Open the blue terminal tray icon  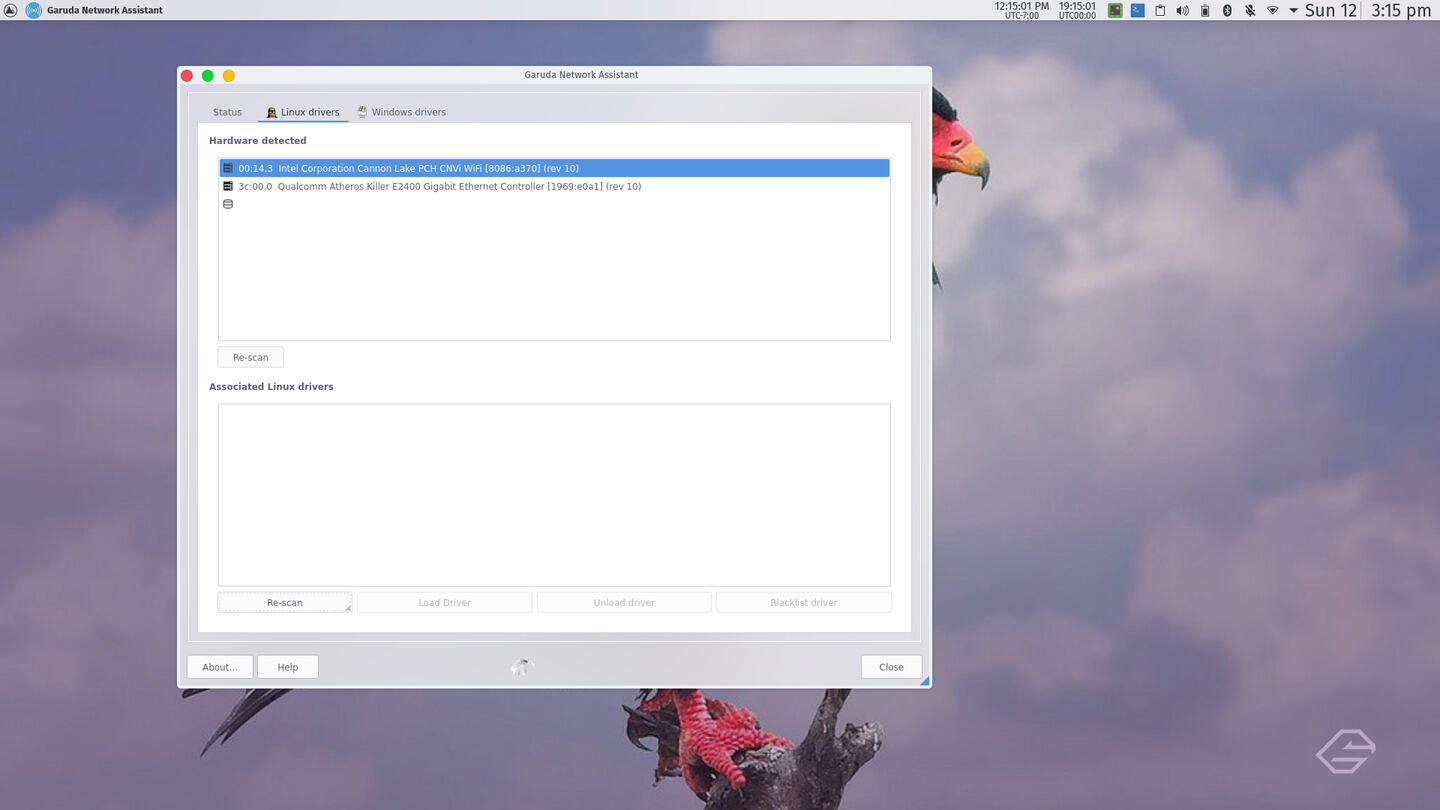click(x=1138, y=10)
